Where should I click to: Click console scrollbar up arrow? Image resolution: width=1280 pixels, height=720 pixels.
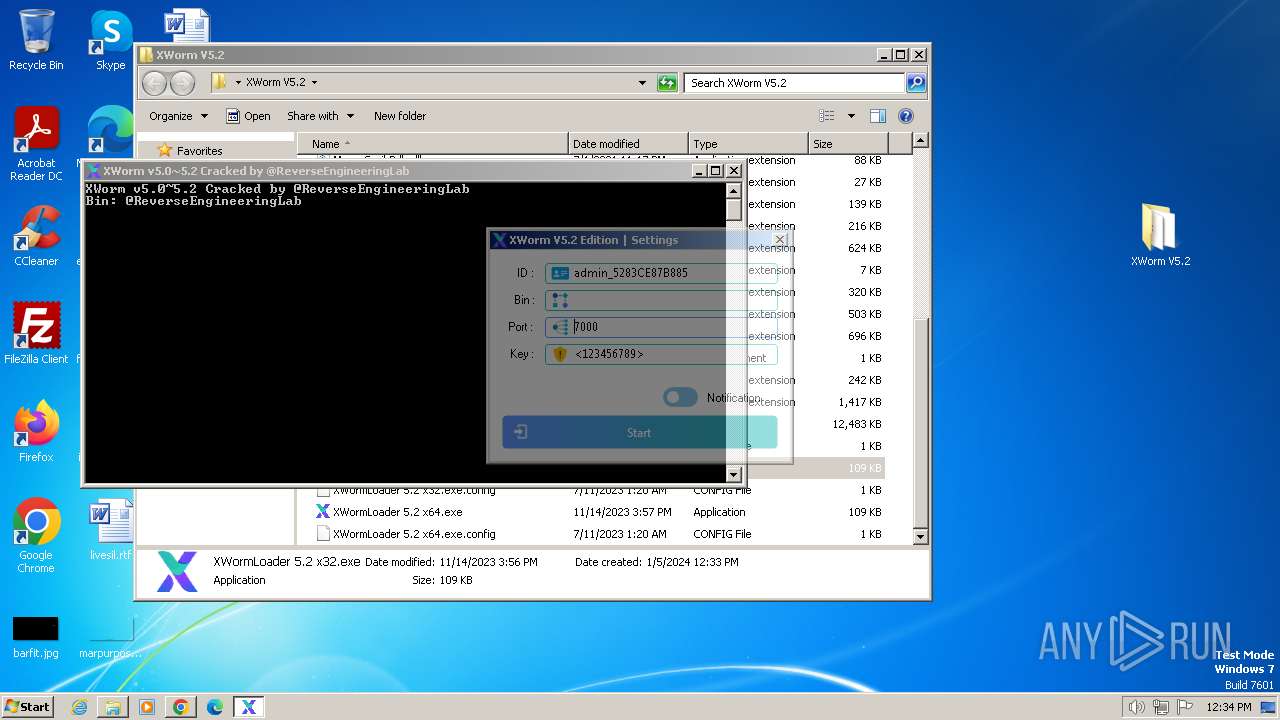(733, 190)
